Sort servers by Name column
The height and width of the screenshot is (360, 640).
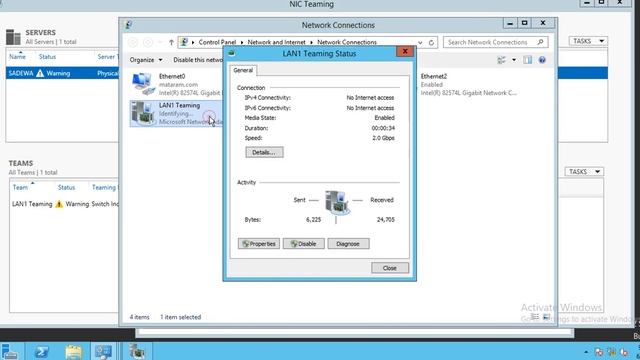click(x=18, y=57)
